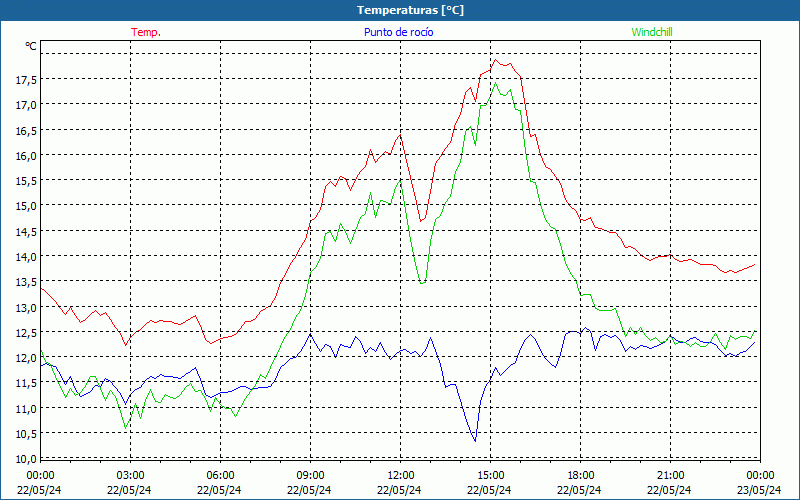Click the 21:00 time axis label
The height and width of the screenshot is (500, 800).
point(670,475)
